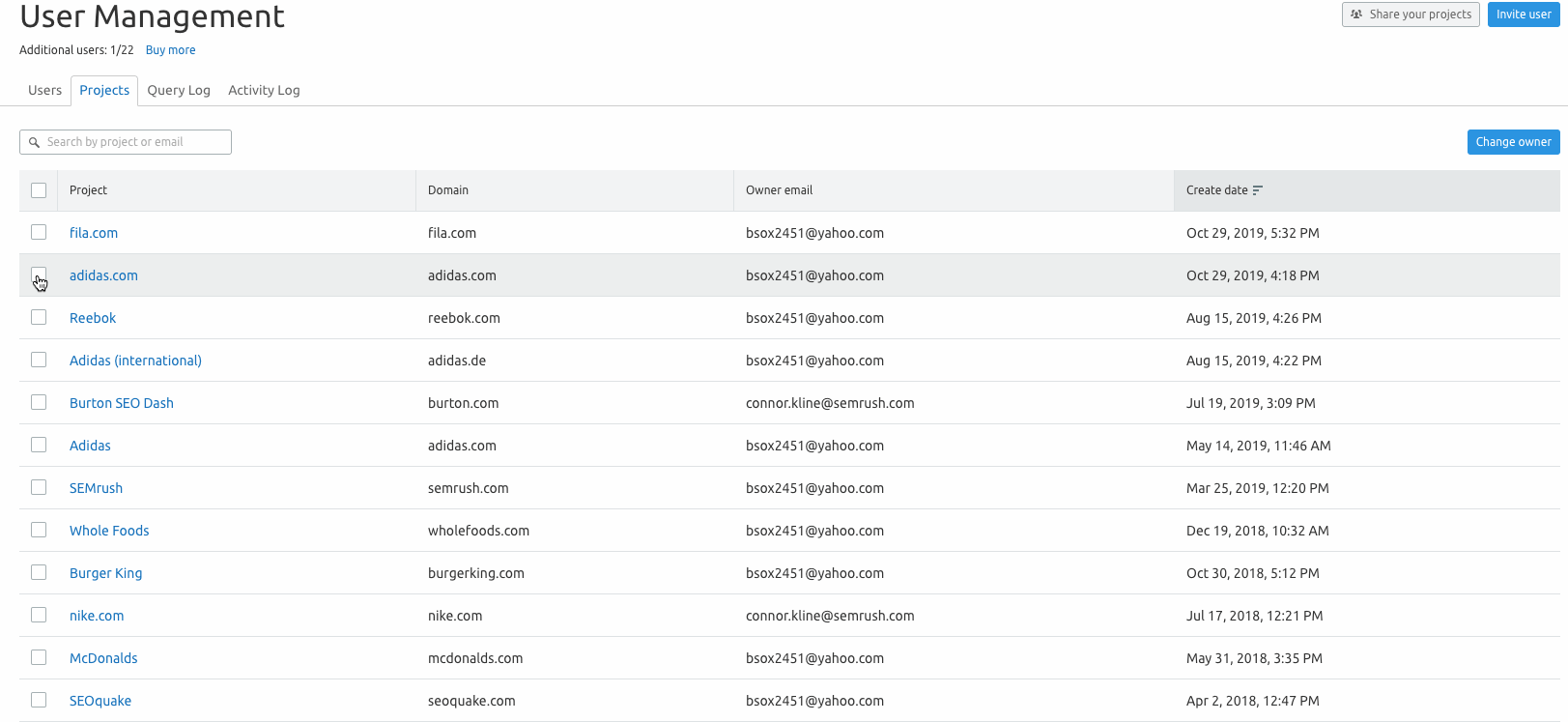Viewport: 1568px width, 722px height.
Task: Open the nike.com project link
Action: coord(97,616)
